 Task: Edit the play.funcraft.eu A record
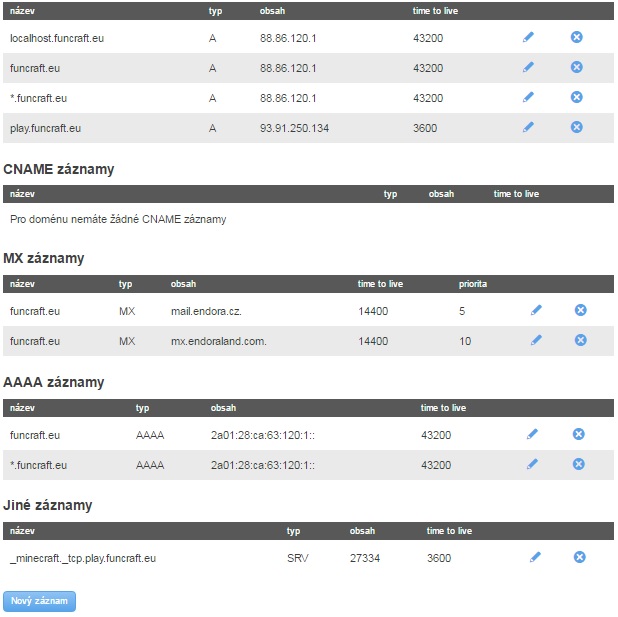(528, 127)
